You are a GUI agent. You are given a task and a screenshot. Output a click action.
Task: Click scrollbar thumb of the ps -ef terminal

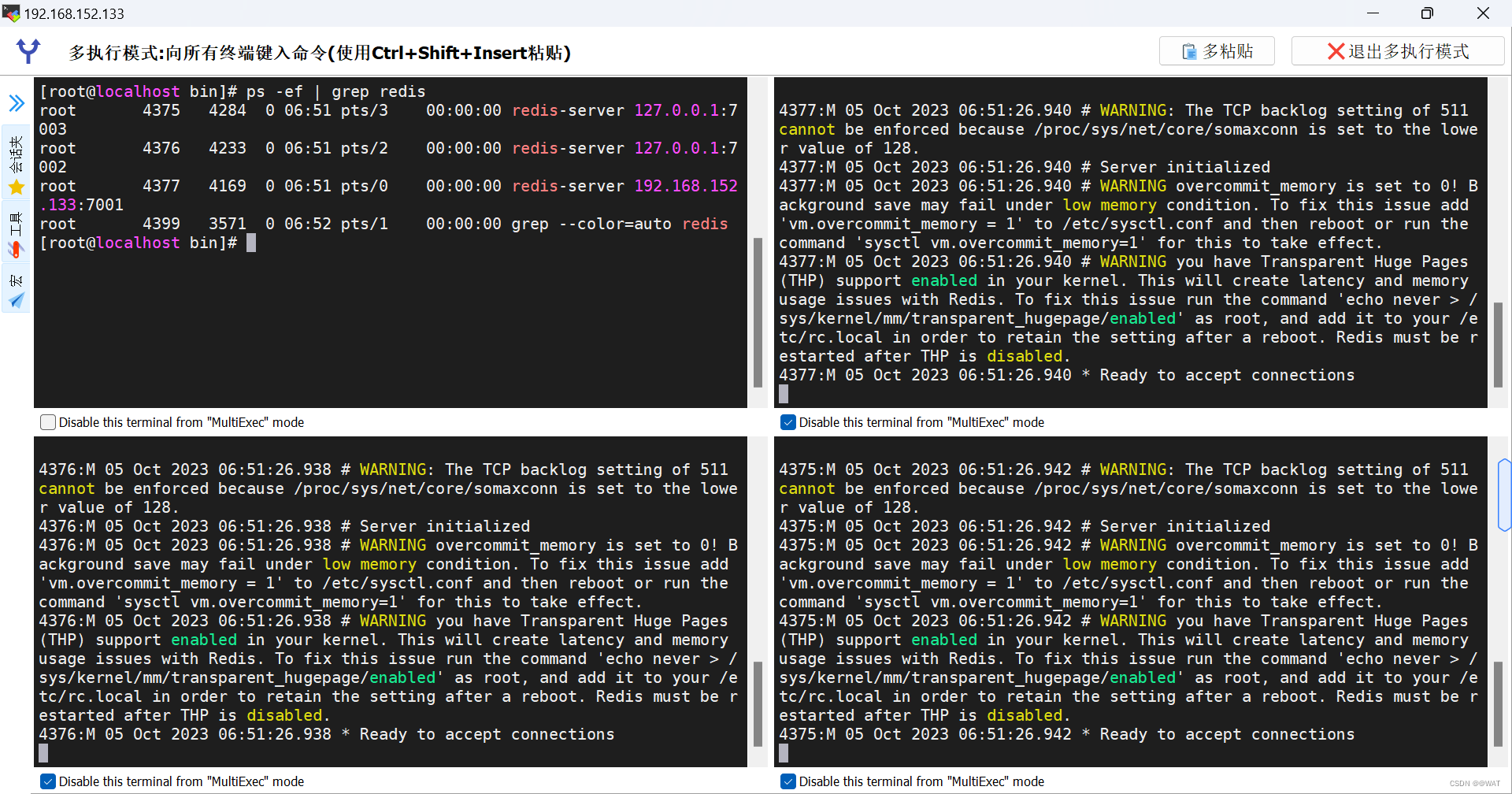[x=758, y=312]
